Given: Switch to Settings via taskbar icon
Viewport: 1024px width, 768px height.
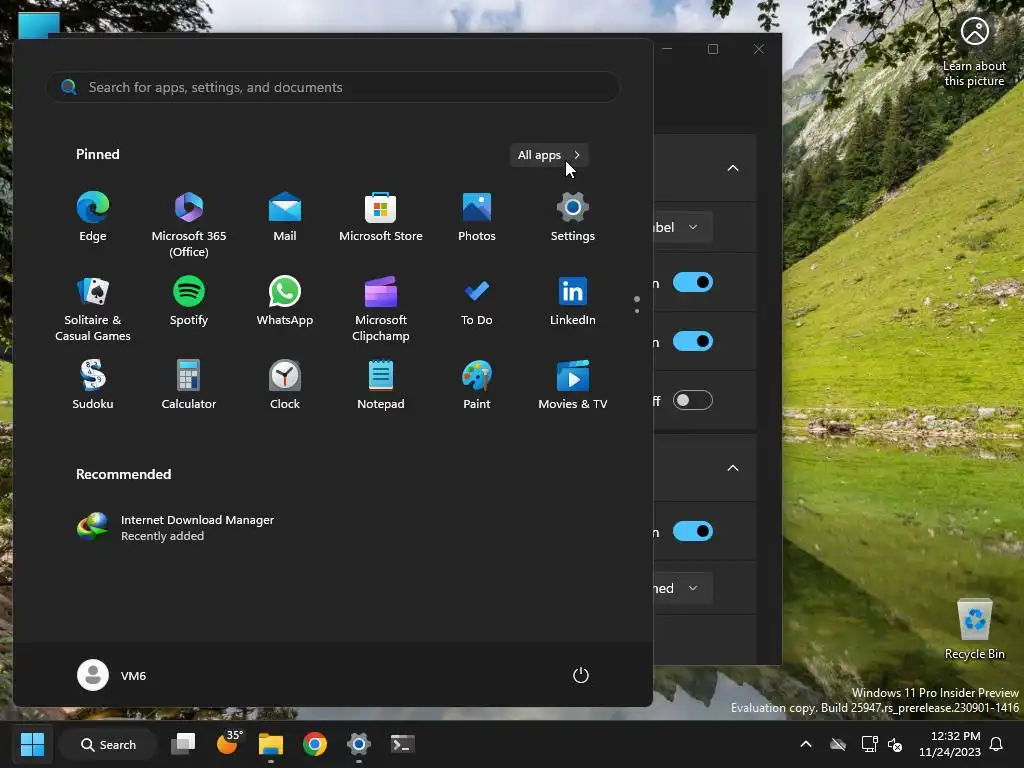Looking at the screenshot, I should pyautogui.click(x=359, y=744).
